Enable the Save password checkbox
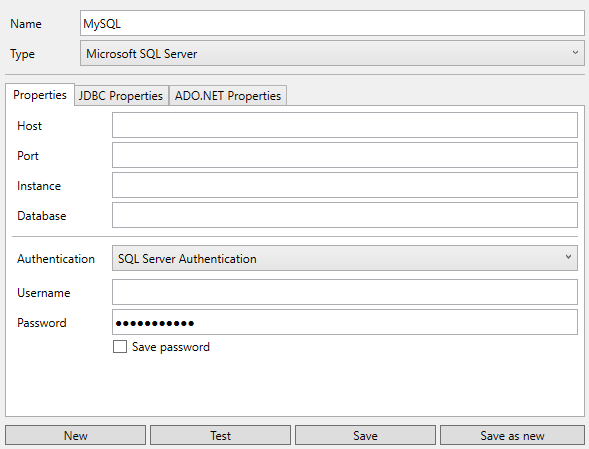This screenshot has width=589, height=449. pyautogui.click(x=120, y=346)
